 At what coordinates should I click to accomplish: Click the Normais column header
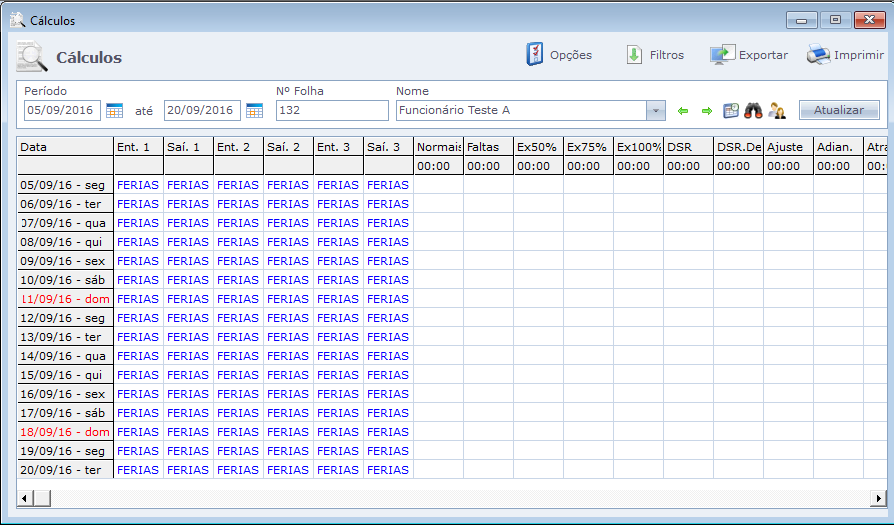click(x=438, y=147)
